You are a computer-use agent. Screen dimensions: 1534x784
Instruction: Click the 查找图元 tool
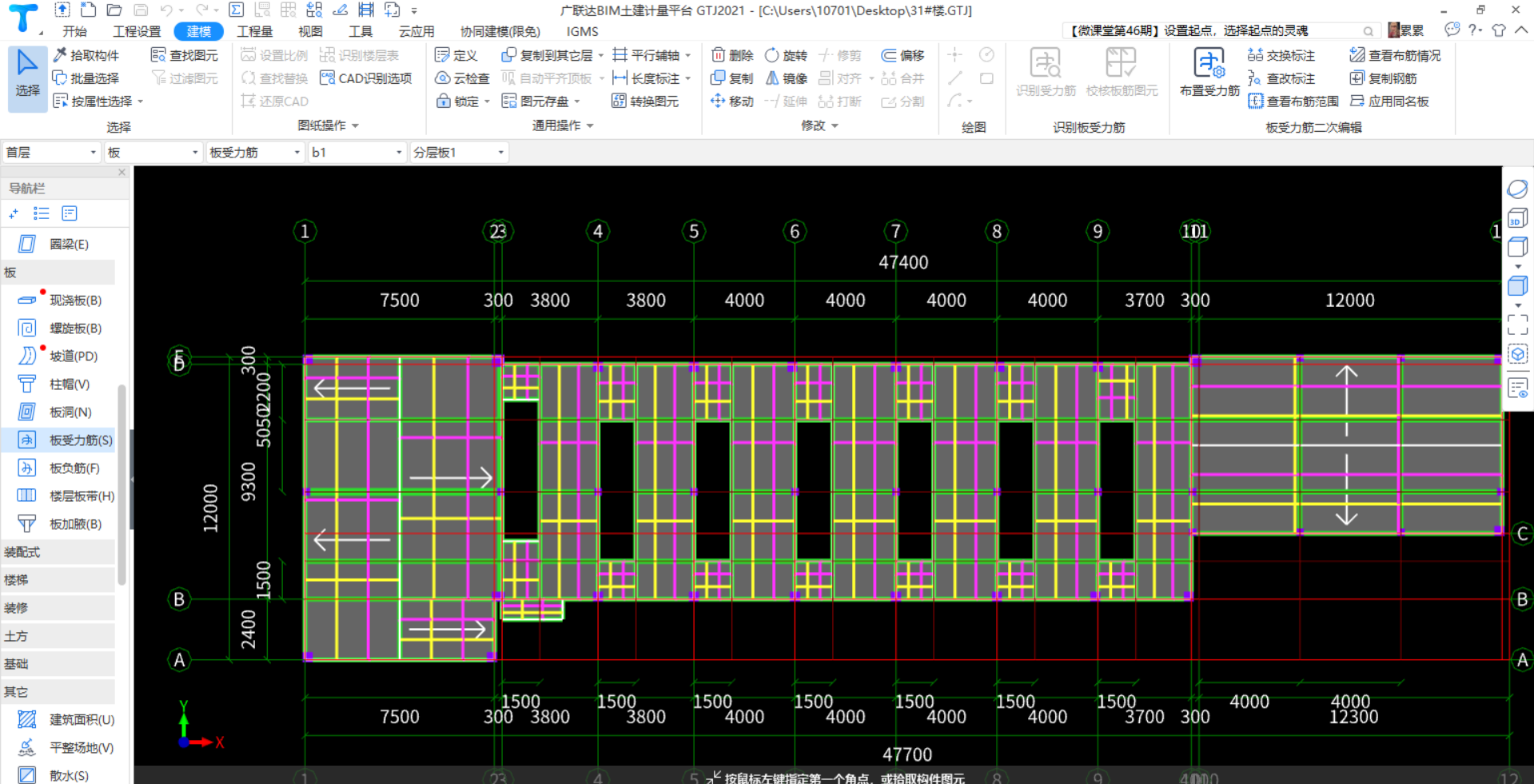coord(185,55)
